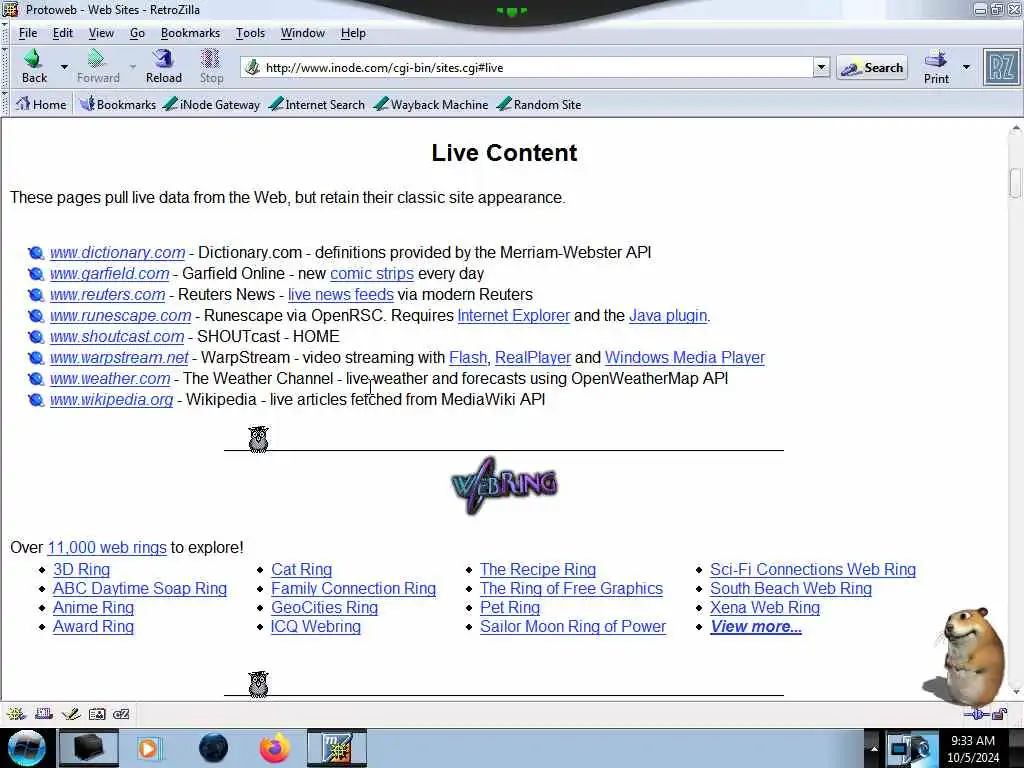Screen dimensions: 1024x768
Task: Click the RetroZilla taskbar button
Action: pyautogui.click(x=337, y=748)
